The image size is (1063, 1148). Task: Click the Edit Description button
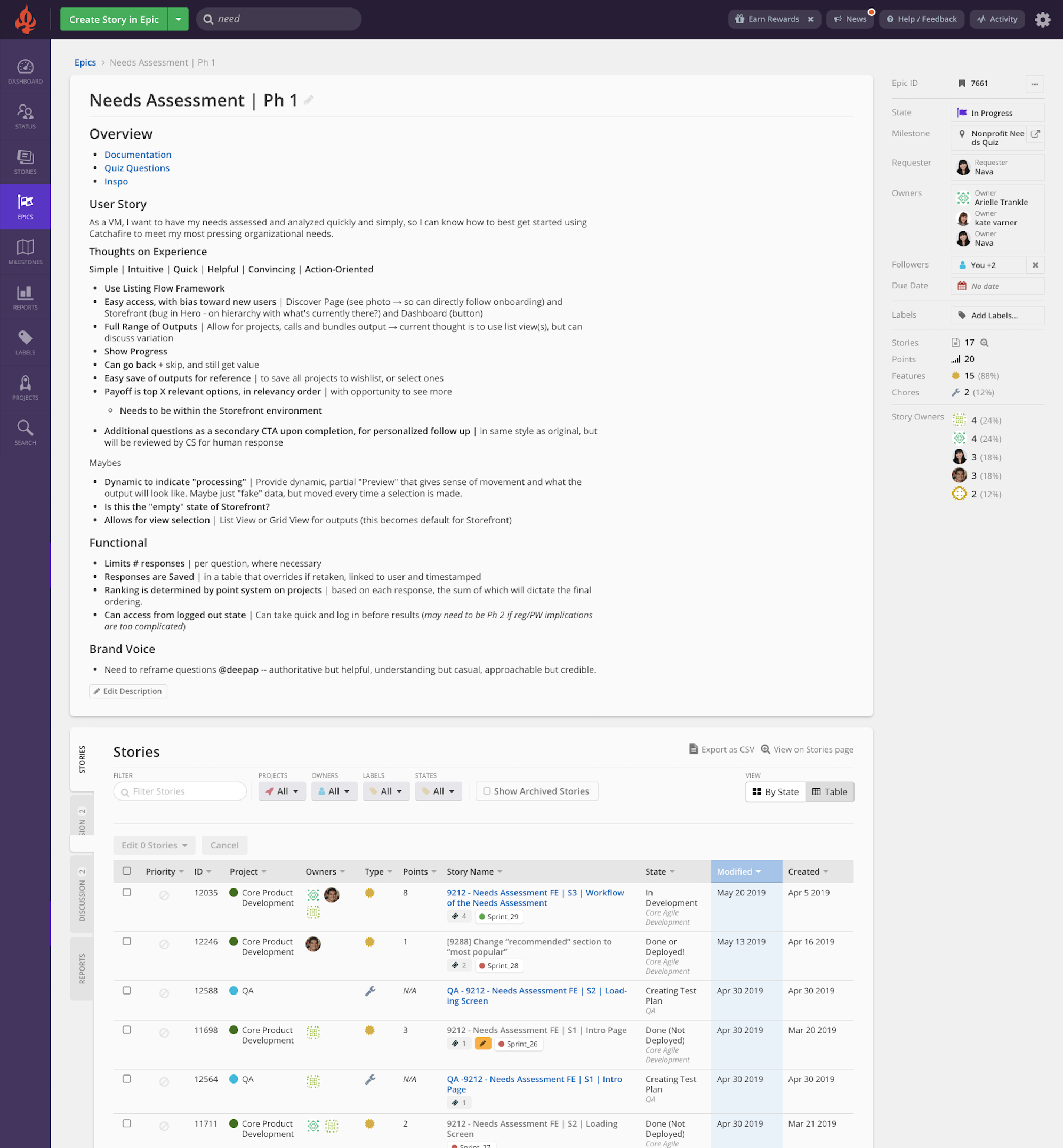[x=128, y=691]
